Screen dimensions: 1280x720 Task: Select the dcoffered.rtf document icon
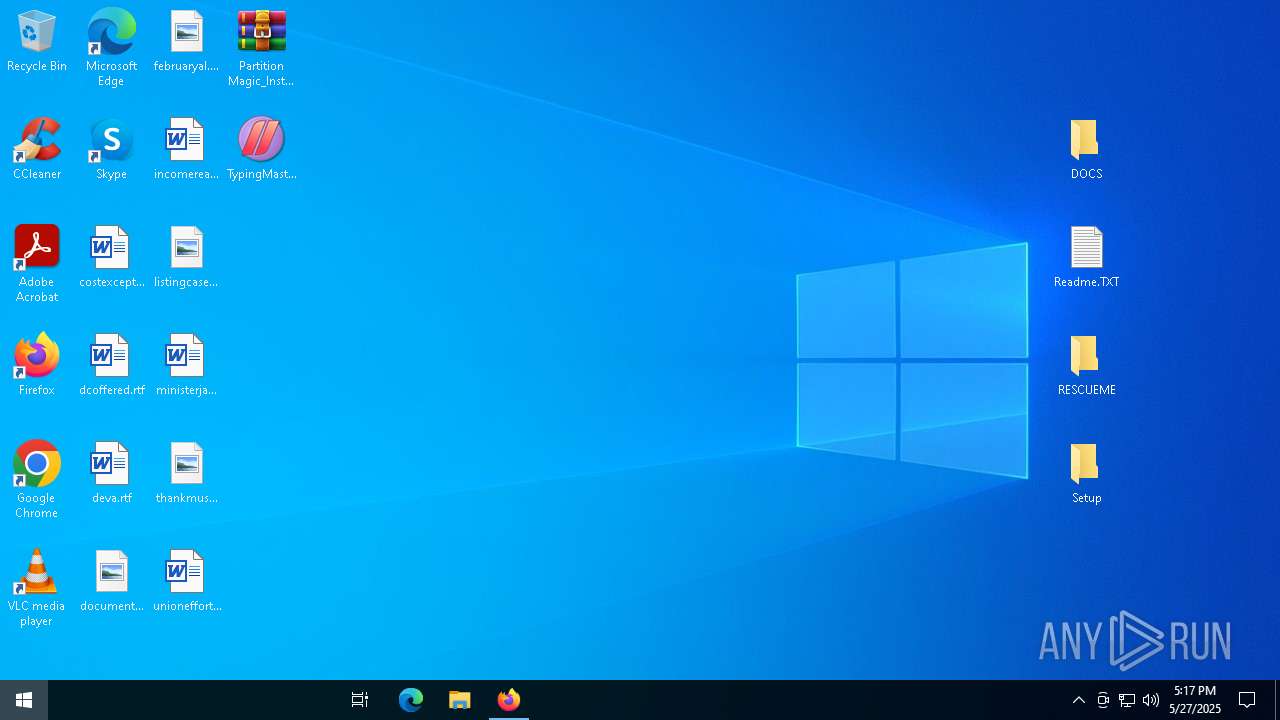111,366
